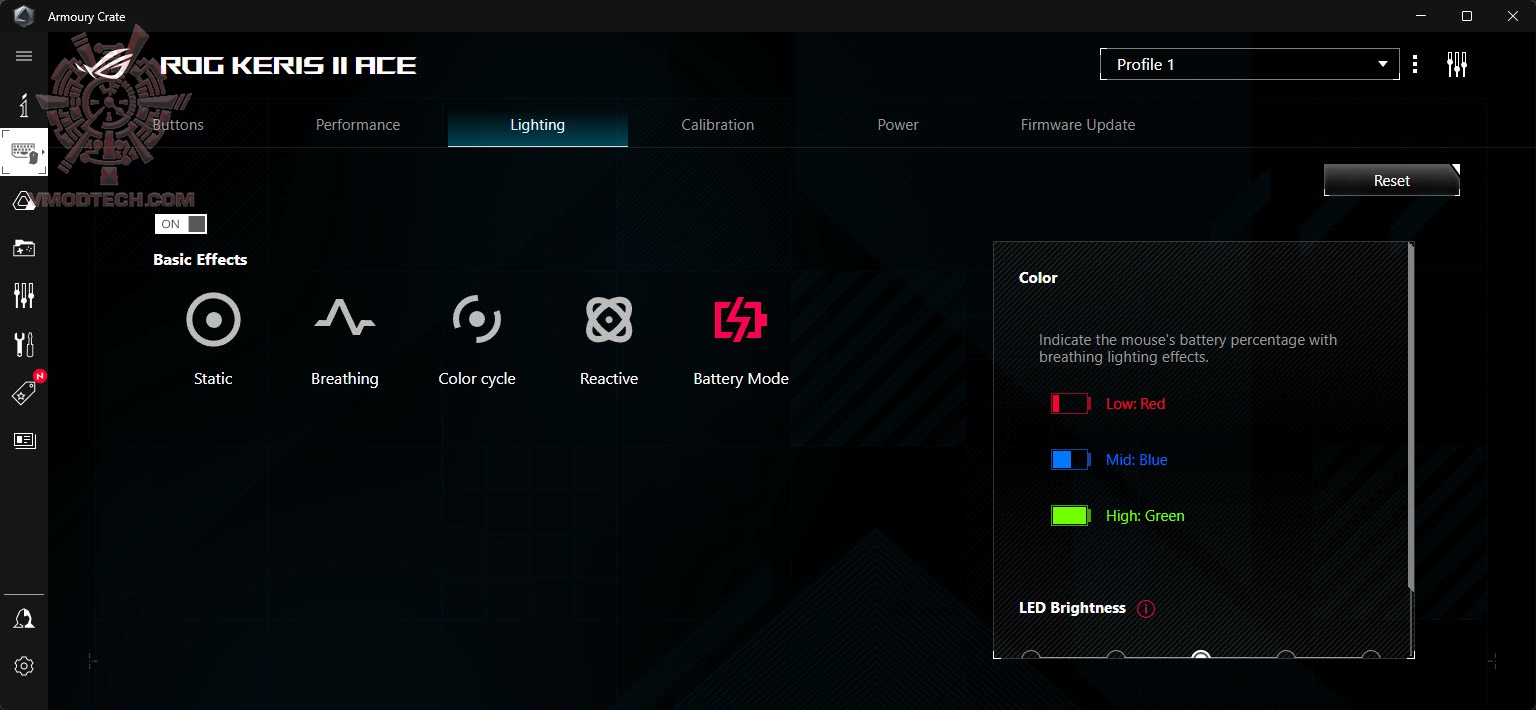This screenshot has width=1536, height=710.
Task: Expand the Profile 1 dropdown
Action: (1250, 64)
